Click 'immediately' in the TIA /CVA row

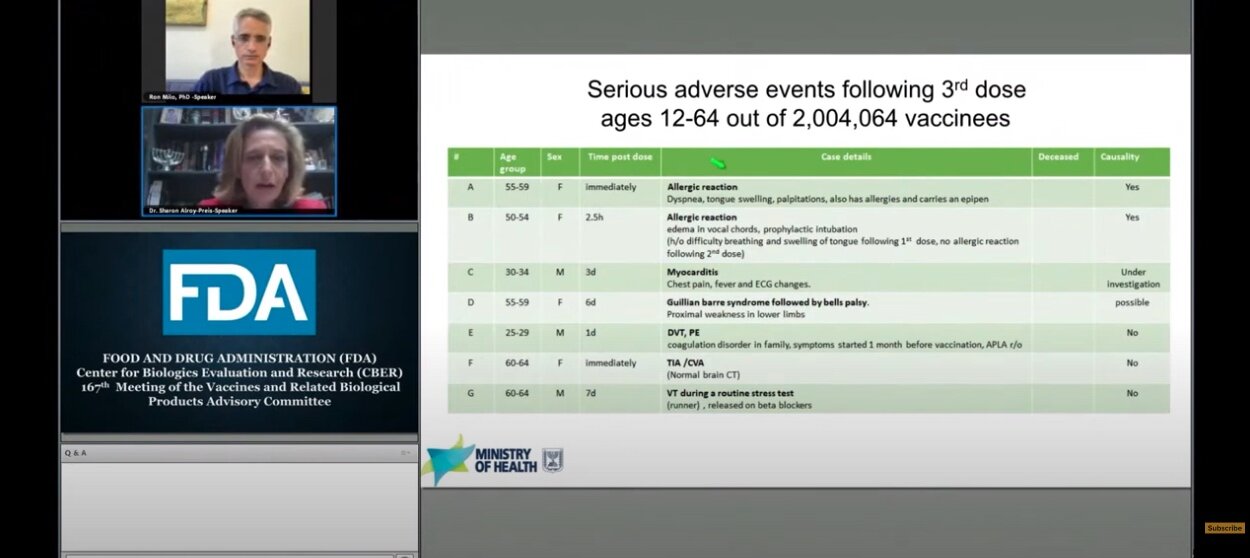[x=610, y=363]
